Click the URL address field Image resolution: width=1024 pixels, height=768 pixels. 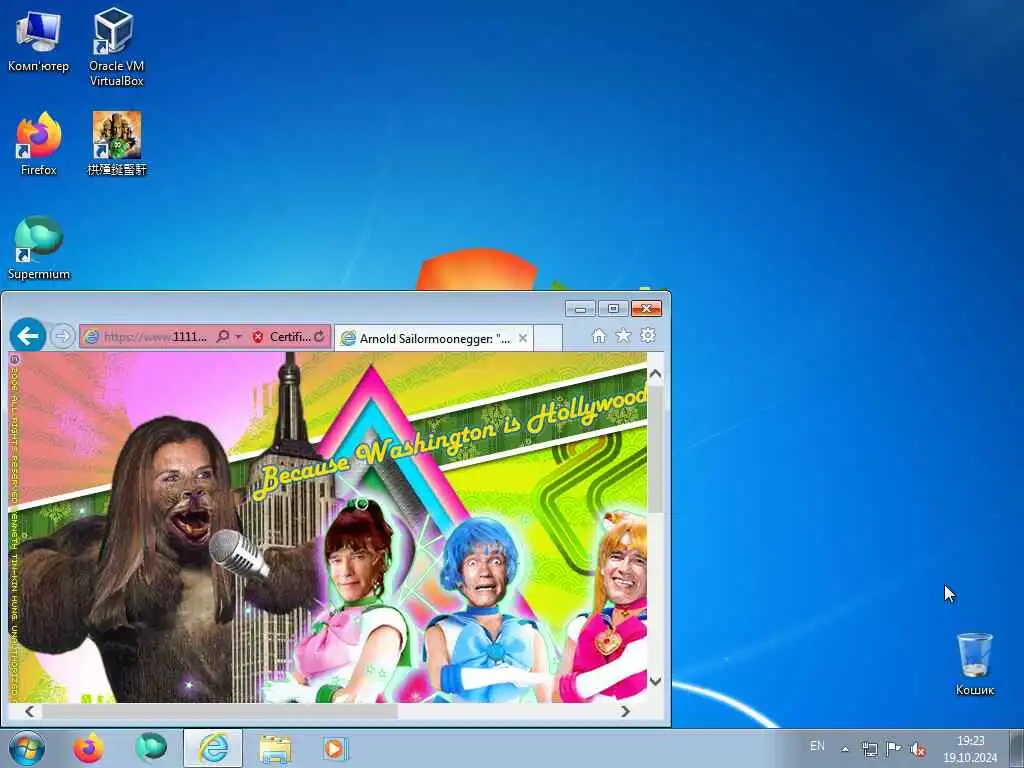pyautogui.click(x=156, y=337)
